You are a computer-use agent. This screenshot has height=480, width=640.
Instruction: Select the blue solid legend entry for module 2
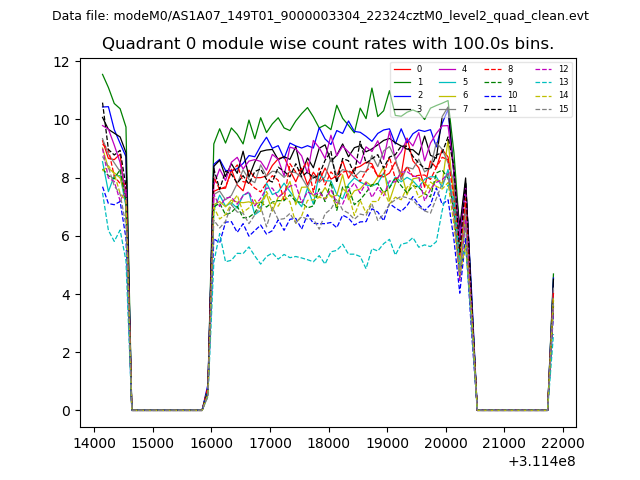coord(409,95)
